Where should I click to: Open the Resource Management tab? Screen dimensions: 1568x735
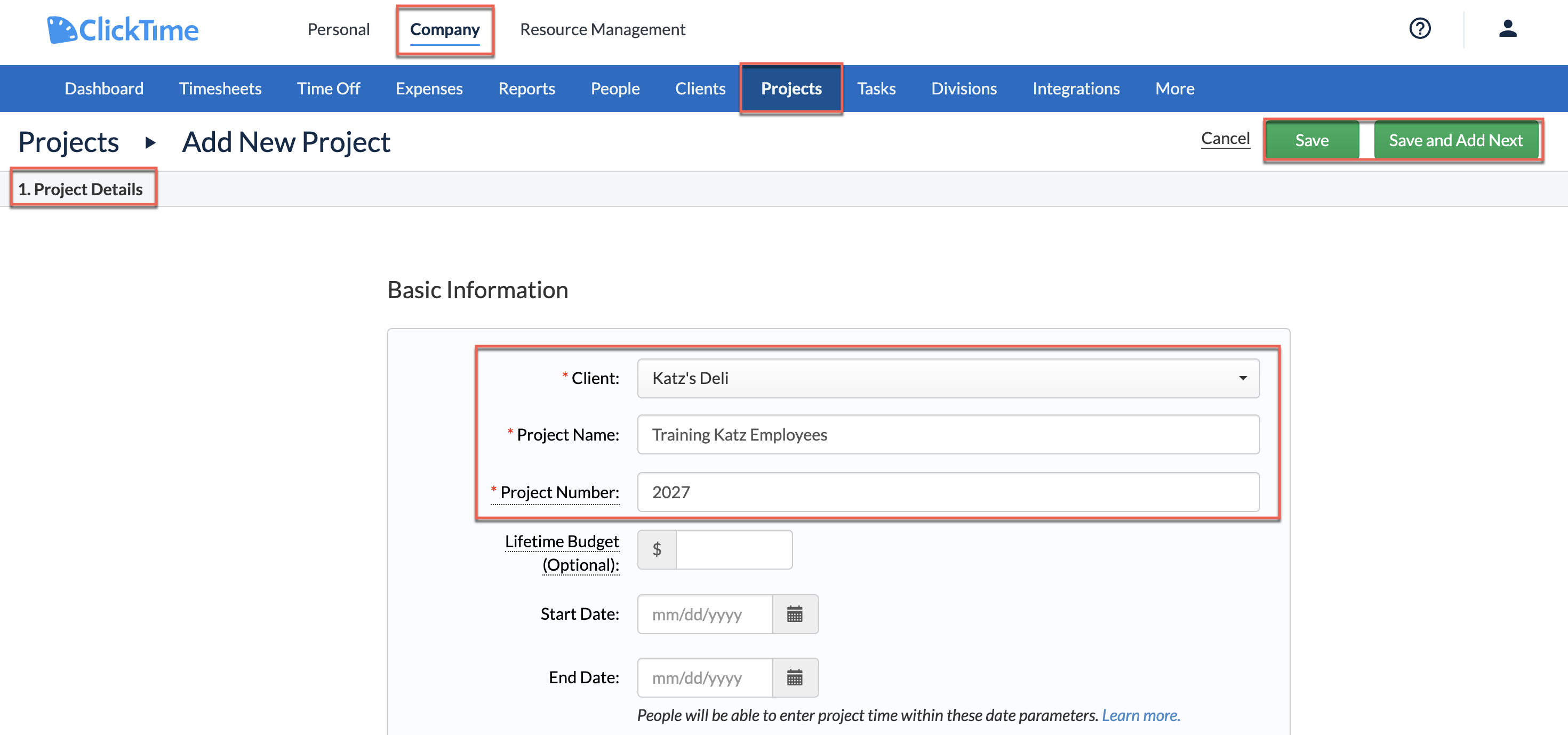click(x=602, y=29)
